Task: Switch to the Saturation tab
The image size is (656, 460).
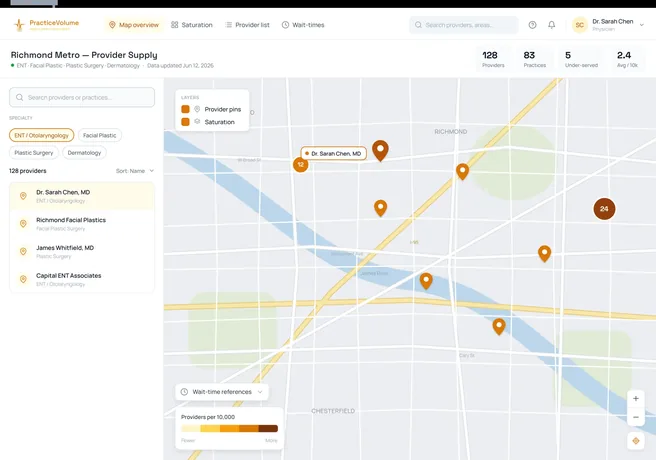Action: (192, 25)
